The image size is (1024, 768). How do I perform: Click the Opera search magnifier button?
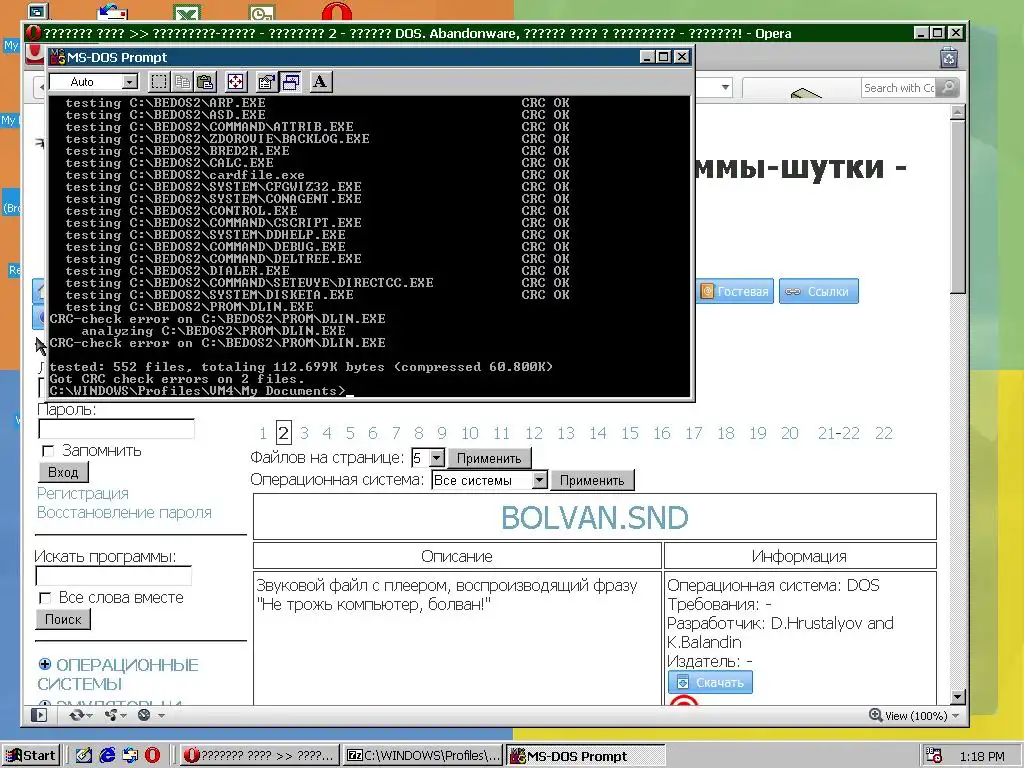coord(948,88)
